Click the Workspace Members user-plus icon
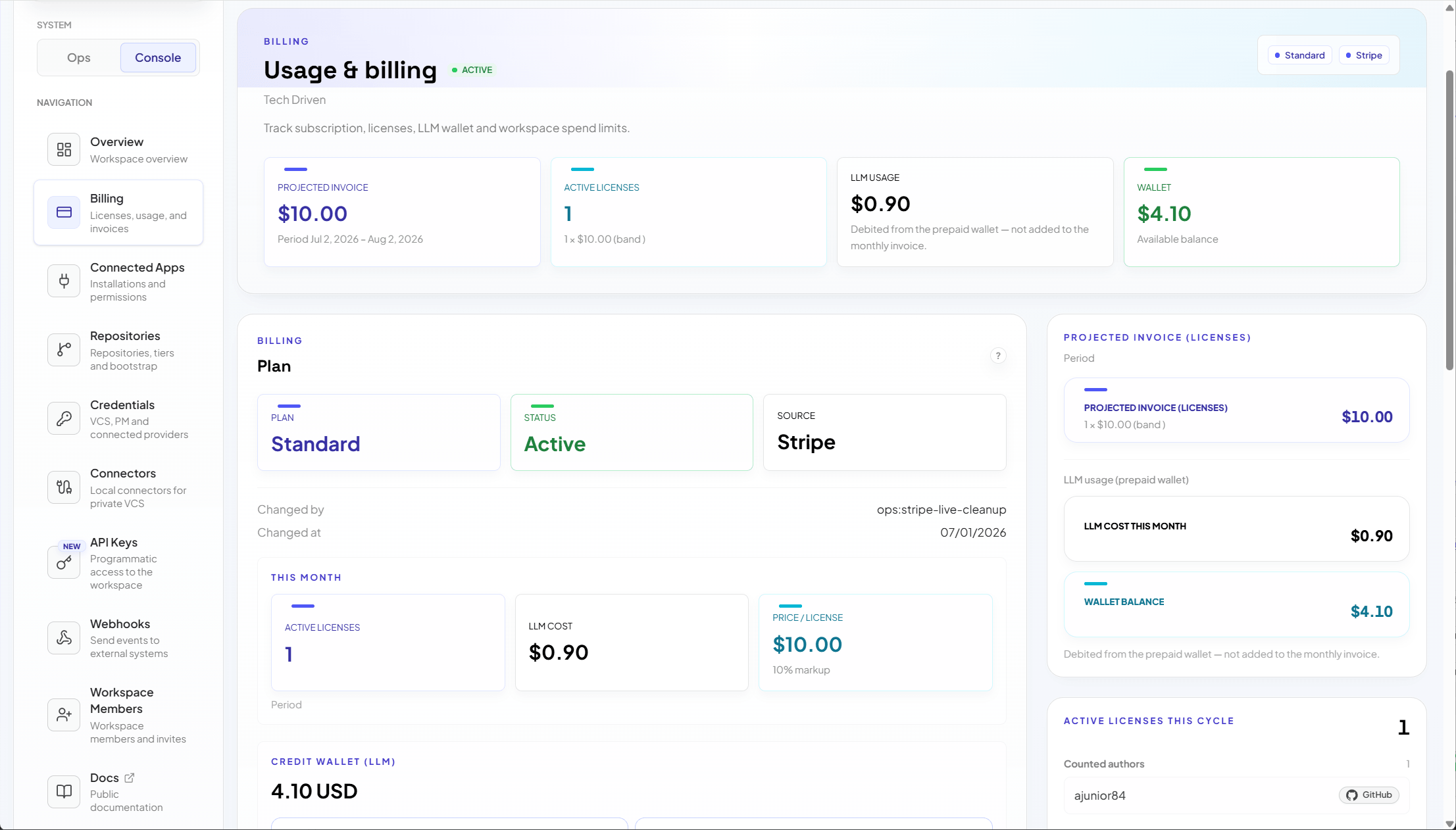Screen dimensions: 1456x830 click(64, 715)
